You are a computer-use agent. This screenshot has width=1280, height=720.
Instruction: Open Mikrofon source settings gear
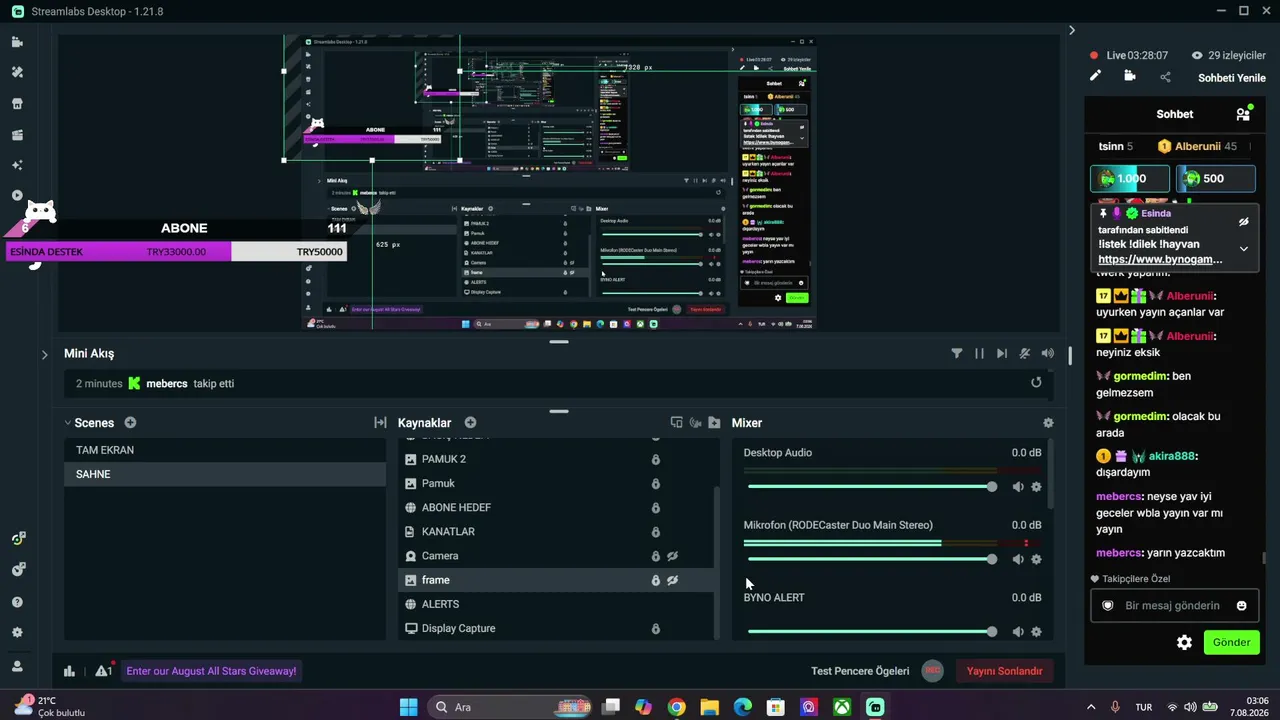click(x=1036, y=559)
